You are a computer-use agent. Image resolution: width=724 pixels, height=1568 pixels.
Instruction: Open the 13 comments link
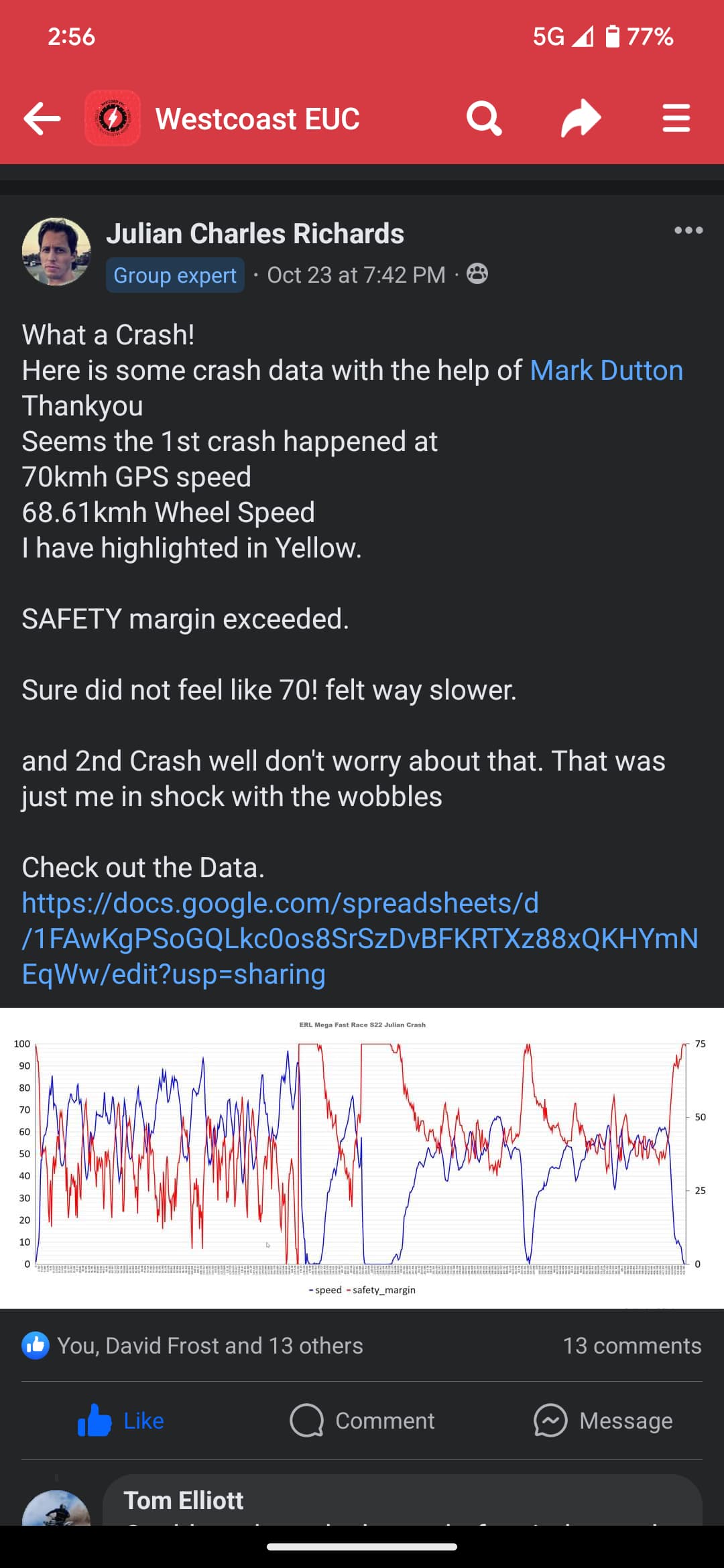[631, 1346]
